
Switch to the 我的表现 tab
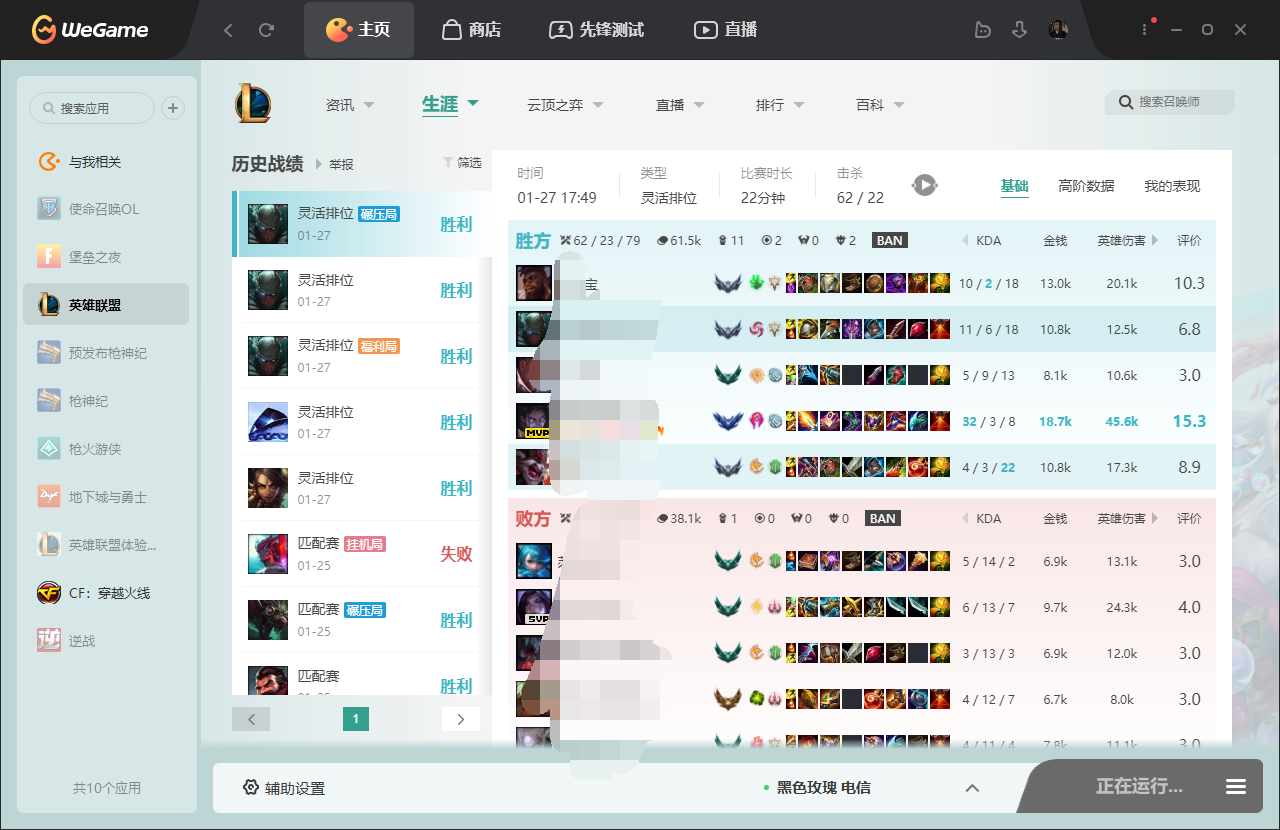pyautogui.click(x=1172, y=186)
